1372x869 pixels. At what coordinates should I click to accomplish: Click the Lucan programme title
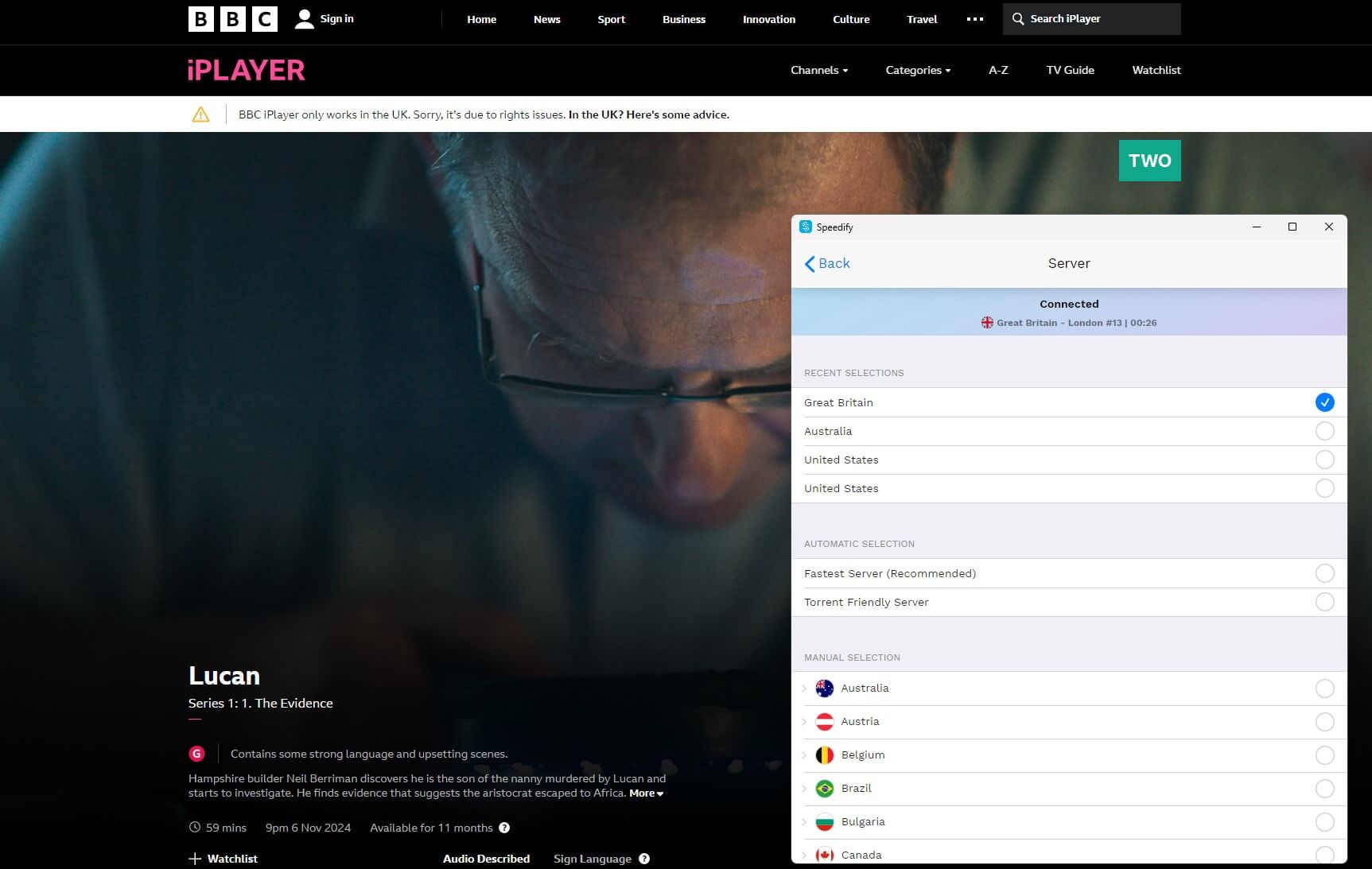[224, 675]
